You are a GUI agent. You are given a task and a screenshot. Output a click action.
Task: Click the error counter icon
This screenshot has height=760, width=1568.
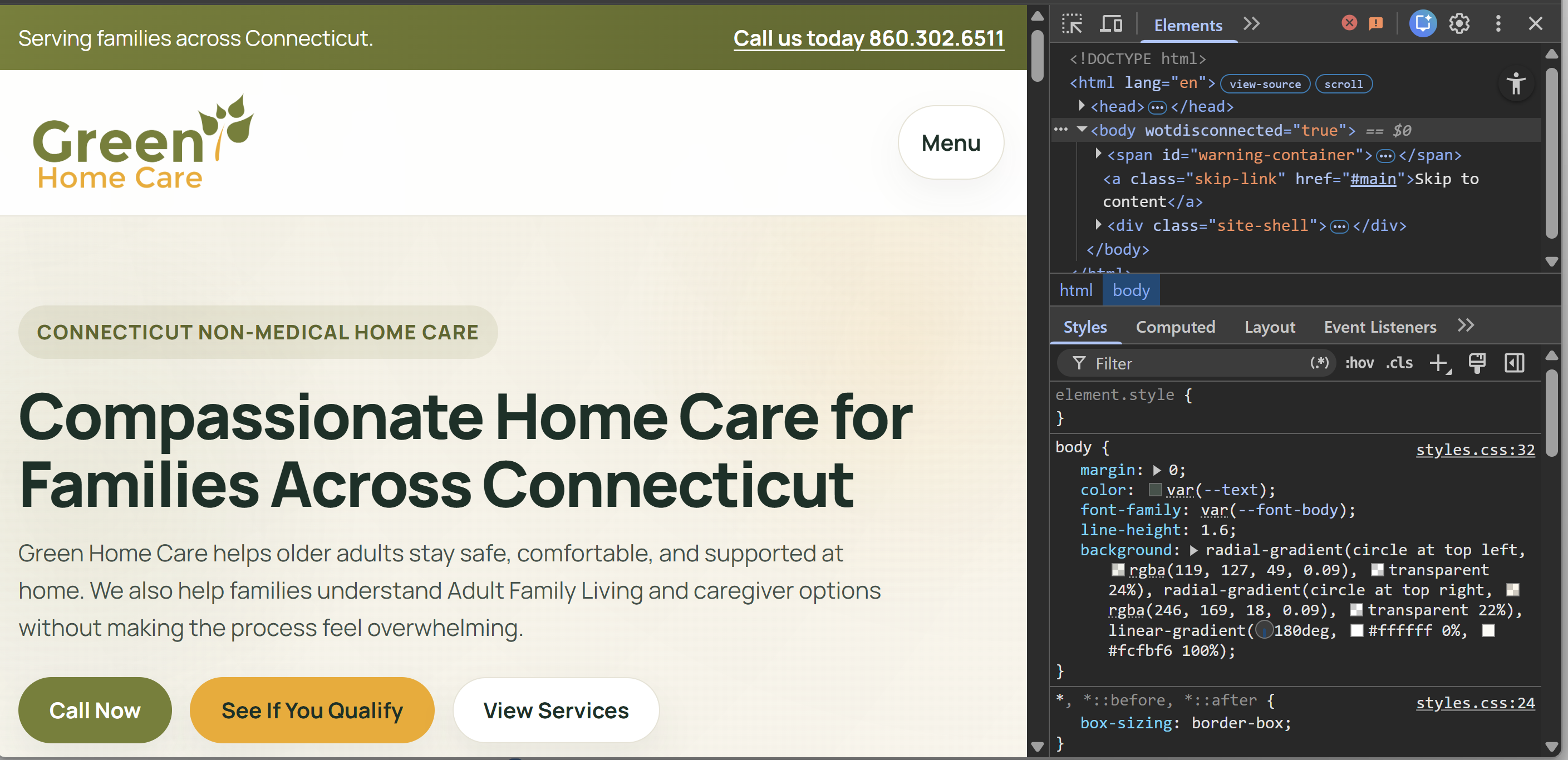point(1349,23)
